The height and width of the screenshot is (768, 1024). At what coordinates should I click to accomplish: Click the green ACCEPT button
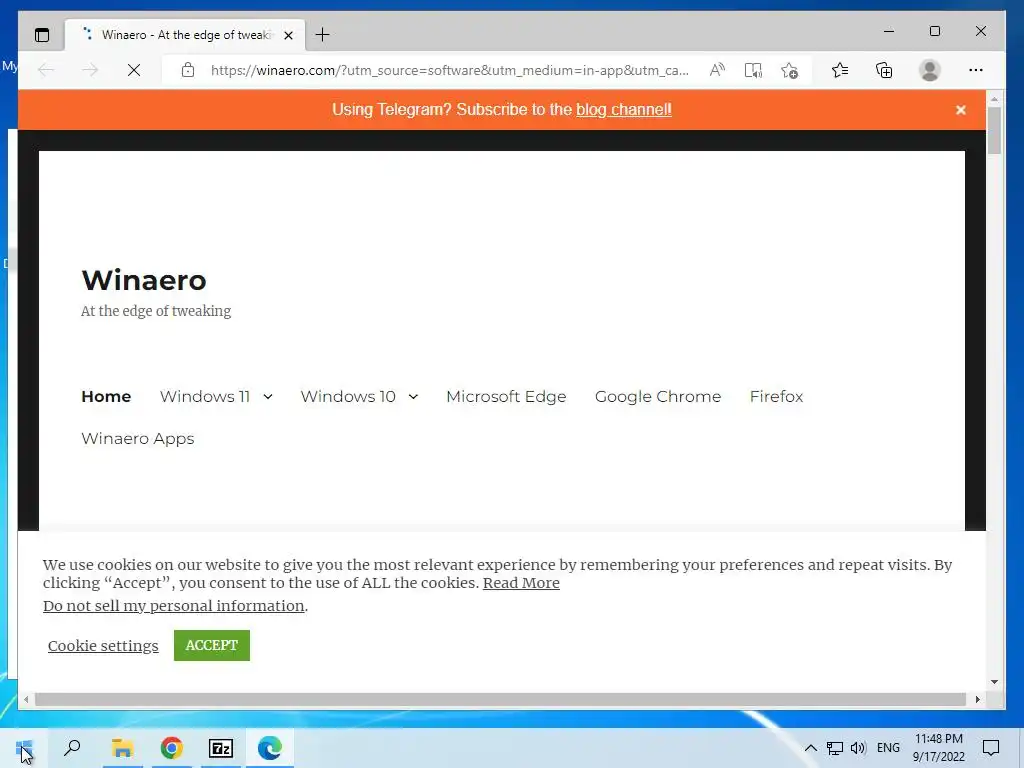pyautogui.click(x=212, y=645)
